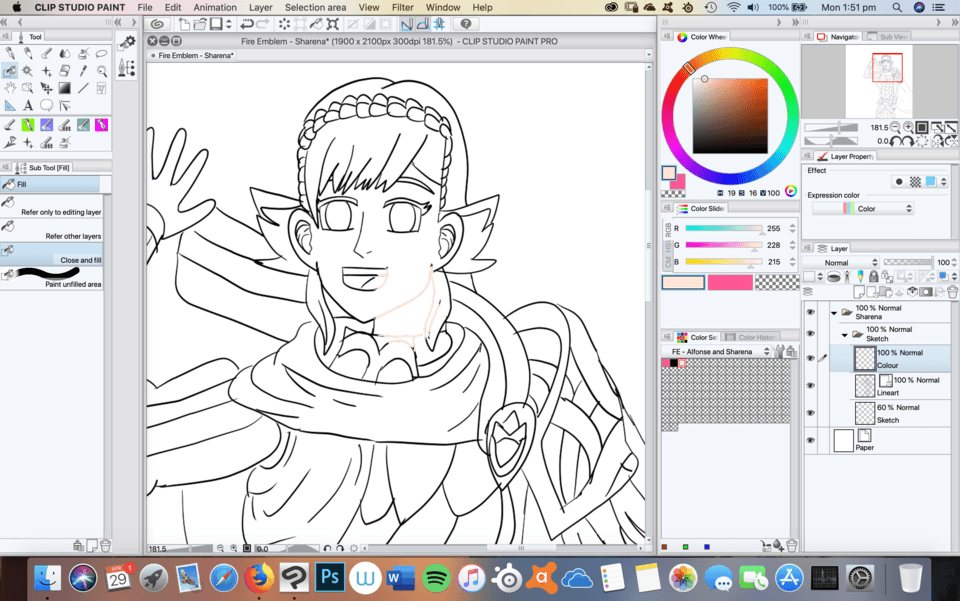Viewport: 960px width, 601px height.
Task: Select 'Refer only to editing layer' sub tool
Action: 52,206
